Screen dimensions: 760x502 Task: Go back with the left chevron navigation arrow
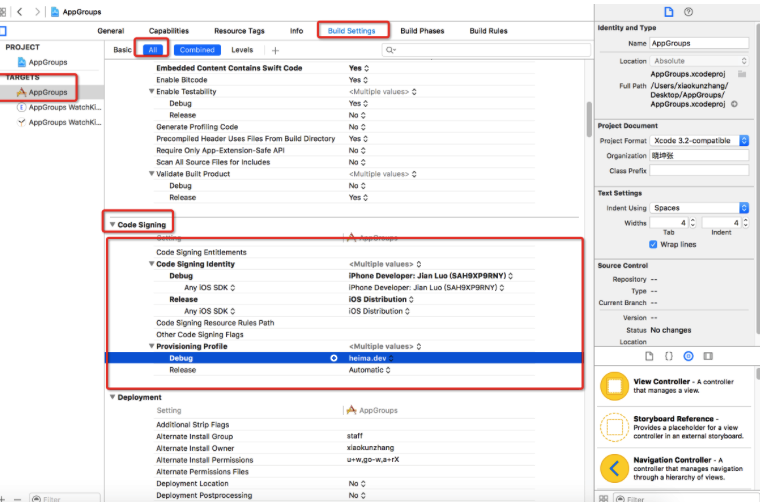coord(19,12)
